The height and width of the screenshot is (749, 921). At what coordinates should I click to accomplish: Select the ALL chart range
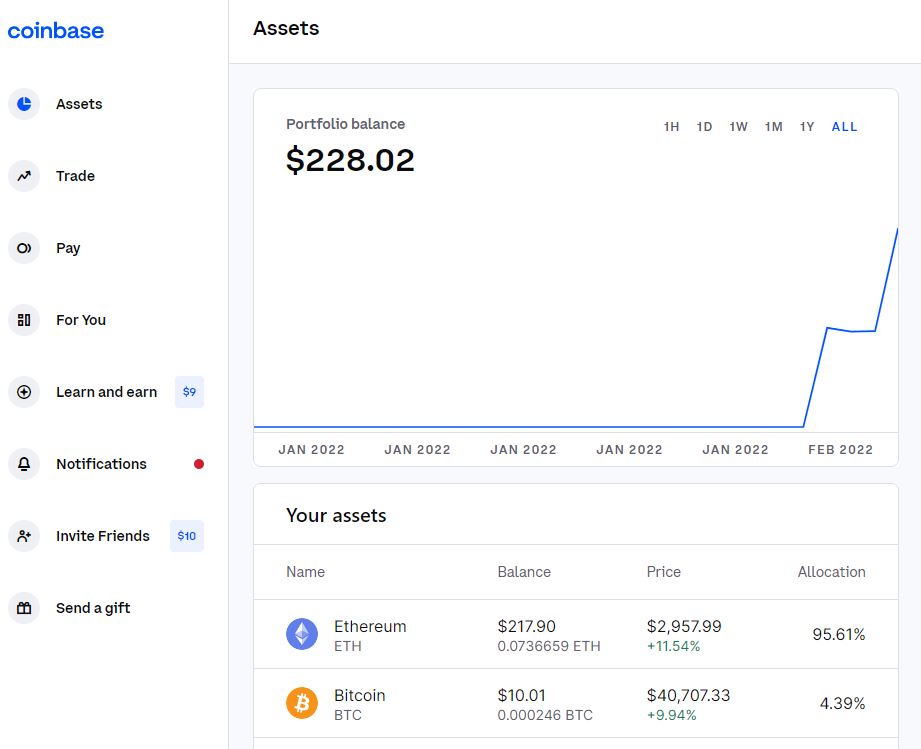[845, 127]
